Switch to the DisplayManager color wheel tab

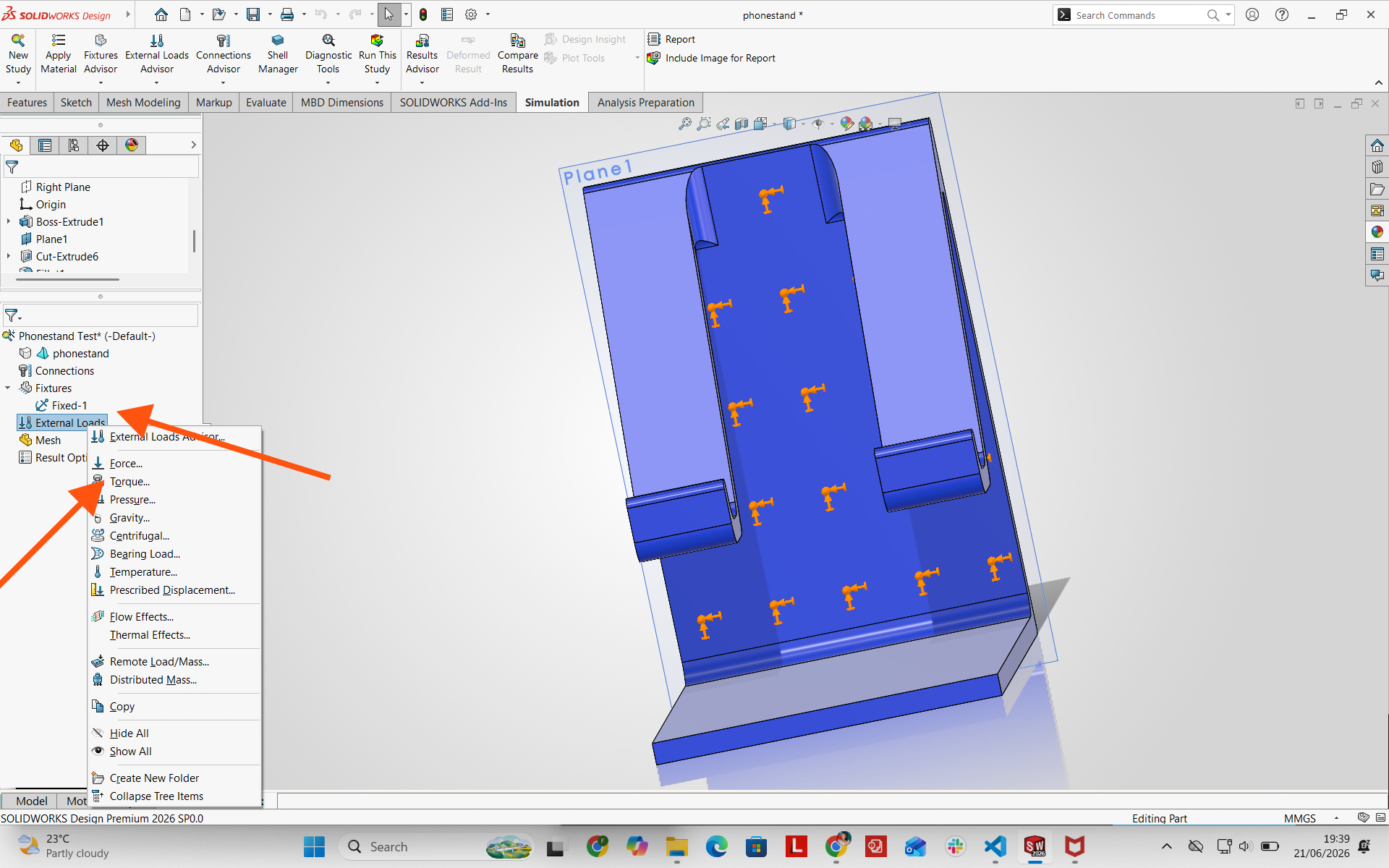click(132, 145)
